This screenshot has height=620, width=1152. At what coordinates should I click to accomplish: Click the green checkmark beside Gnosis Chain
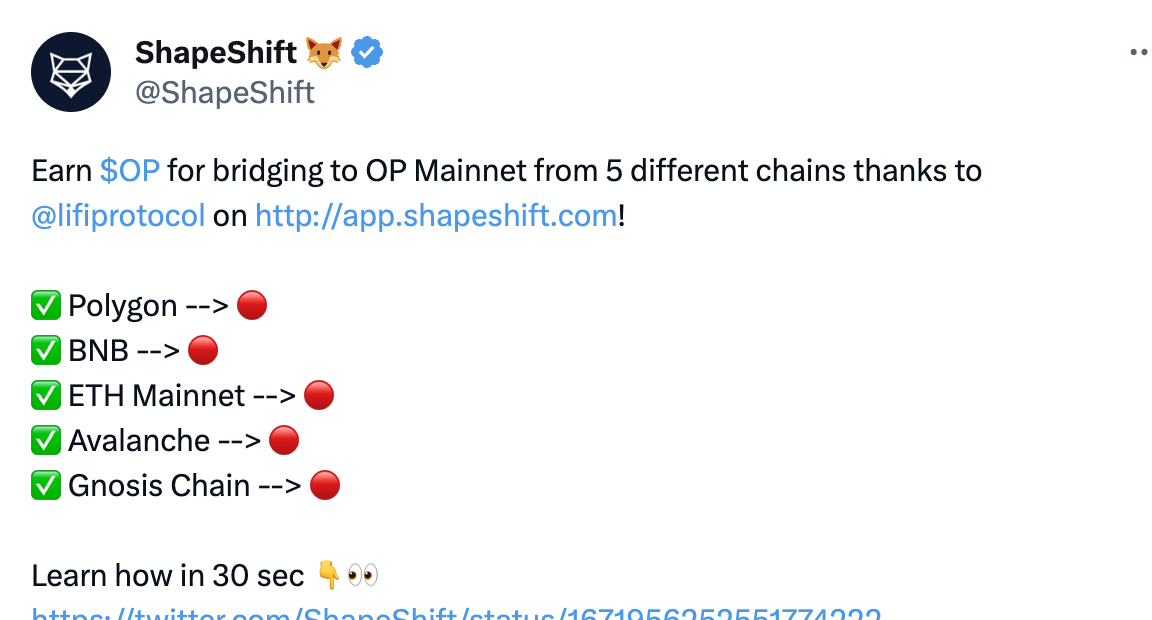[x=46, y=486]
